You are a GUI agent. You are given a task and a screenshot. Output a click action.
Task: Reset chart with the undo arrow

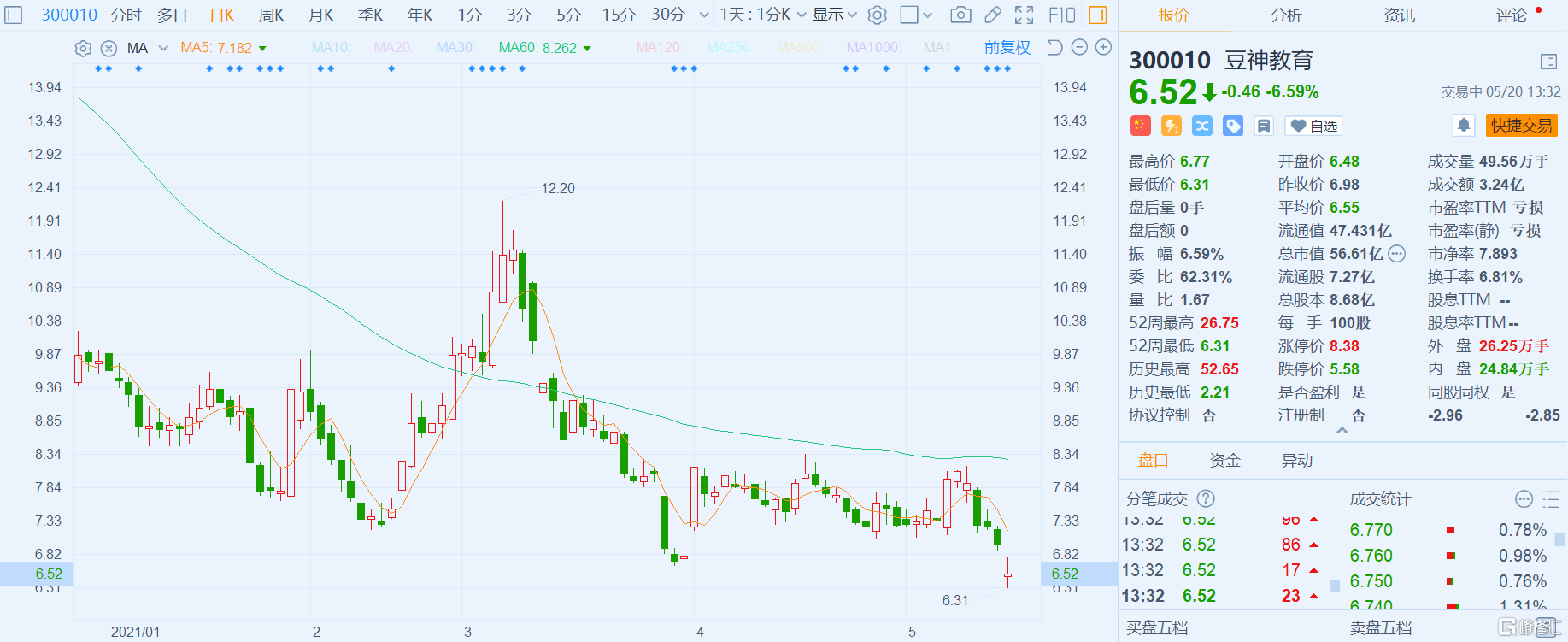point(1055,47)
